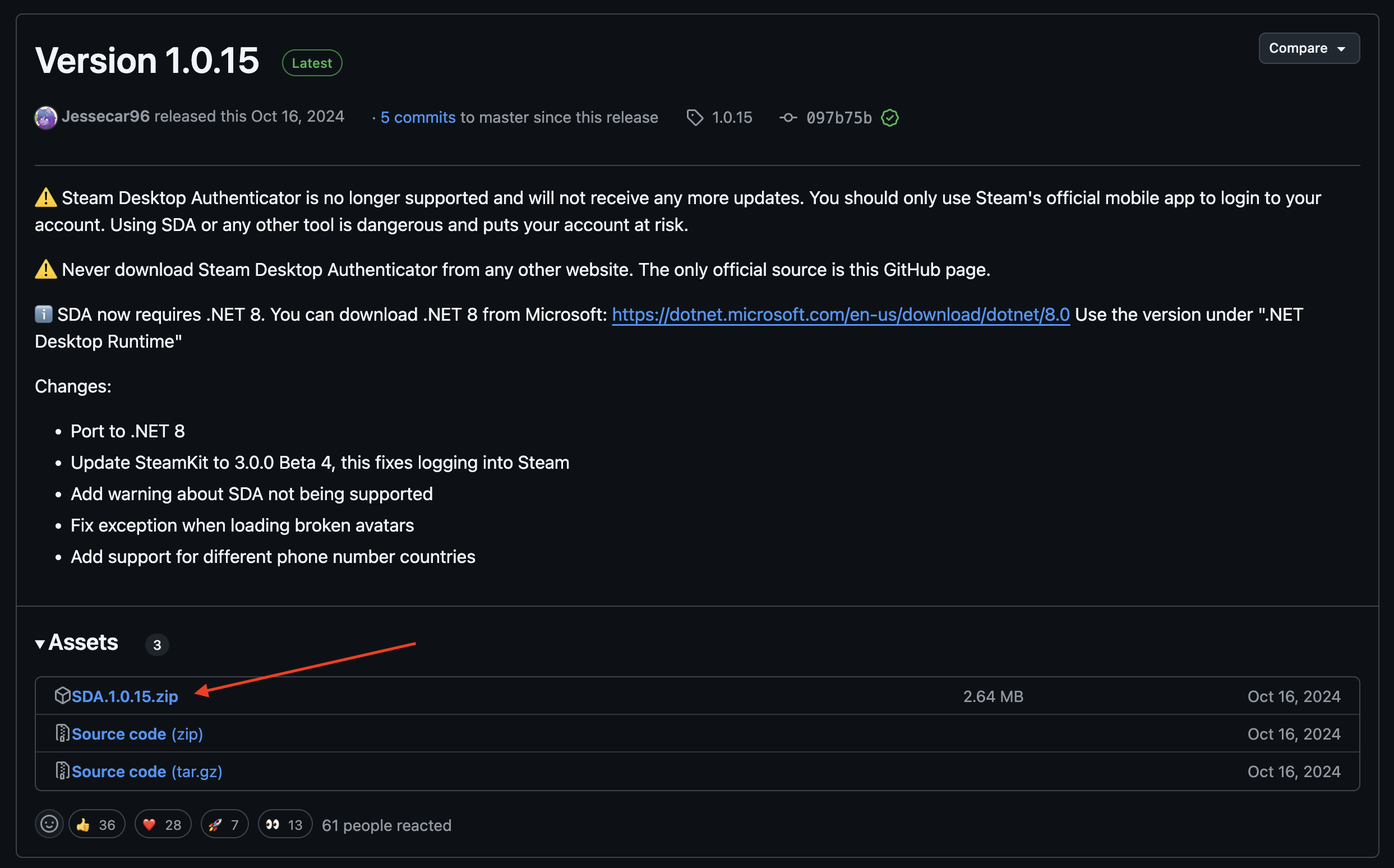Click 'Fix exception when loading broken avatars' bullet
This screenshot has height=868, width=1394.
(x=242, y=525)
